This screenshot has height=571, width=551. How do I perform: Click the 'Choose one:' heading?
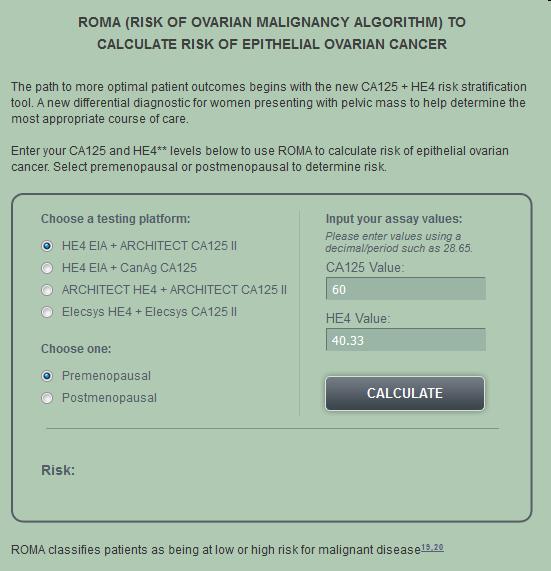pyautogui.click(x=76, y=349)
